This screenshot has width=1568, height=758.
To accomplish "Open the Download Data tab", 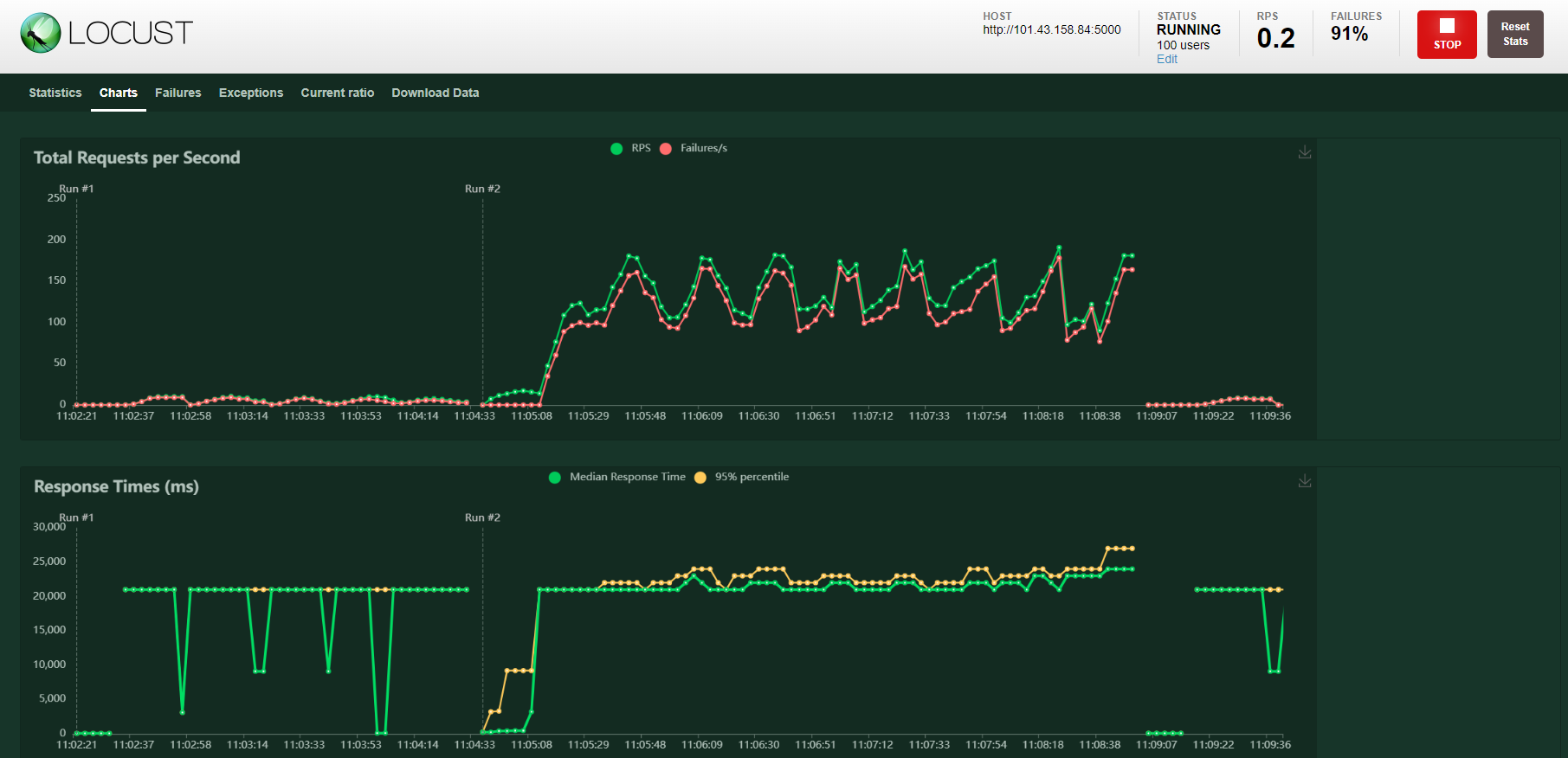I will click(x=436, y=93).
